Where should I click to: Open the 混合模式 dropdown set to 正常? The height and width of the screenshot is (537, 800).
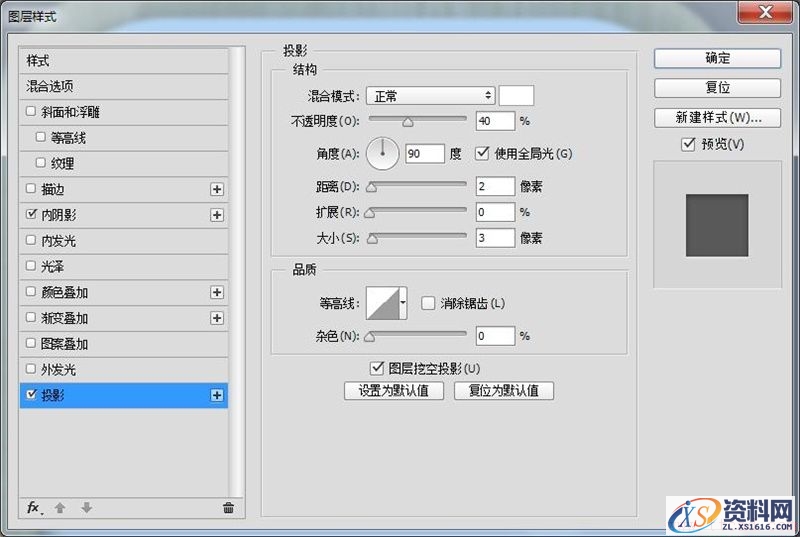(x=431, y=95)
